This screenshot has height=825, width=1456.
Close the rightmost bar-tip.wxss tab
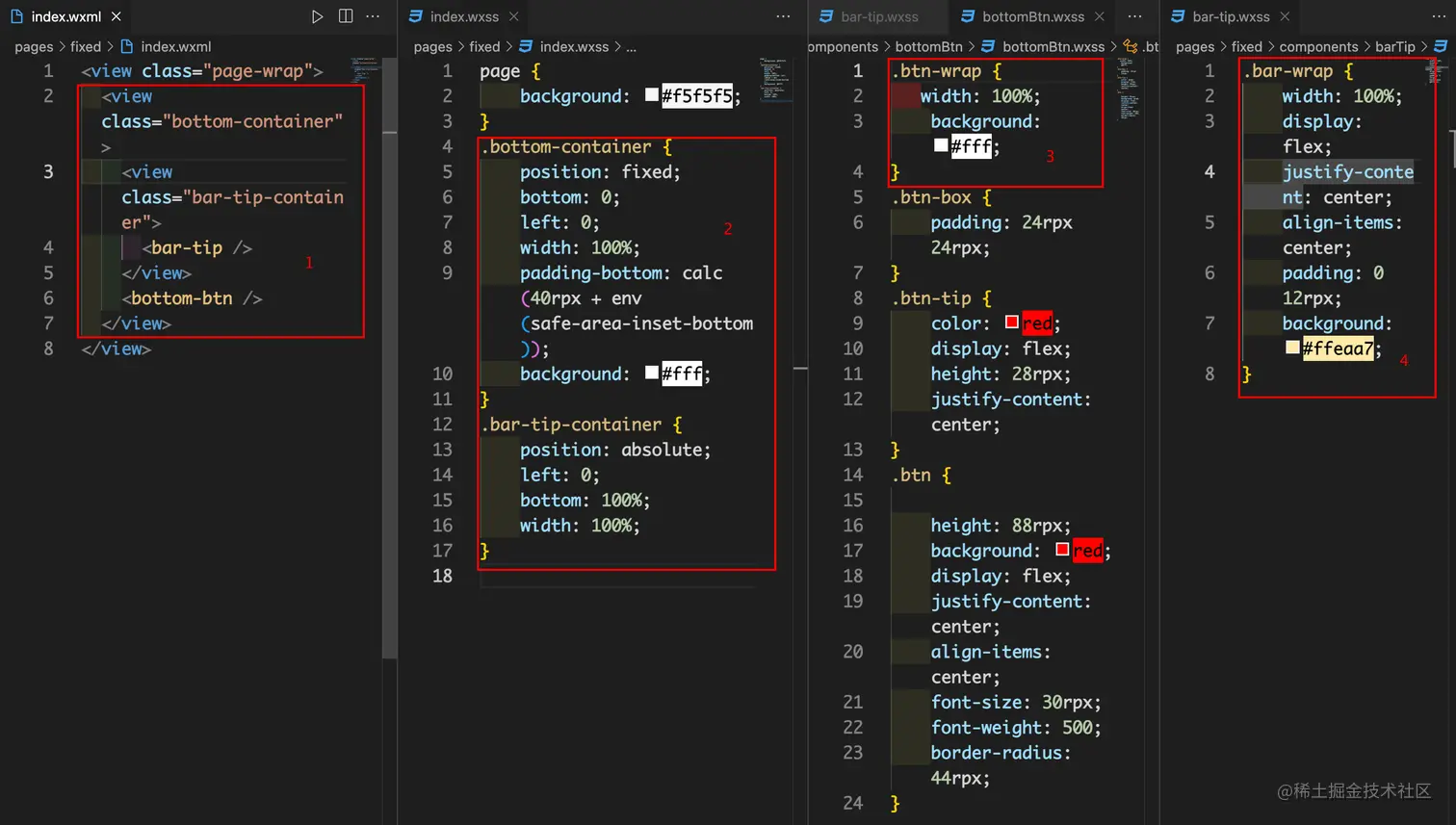(x=1285, y=16)
